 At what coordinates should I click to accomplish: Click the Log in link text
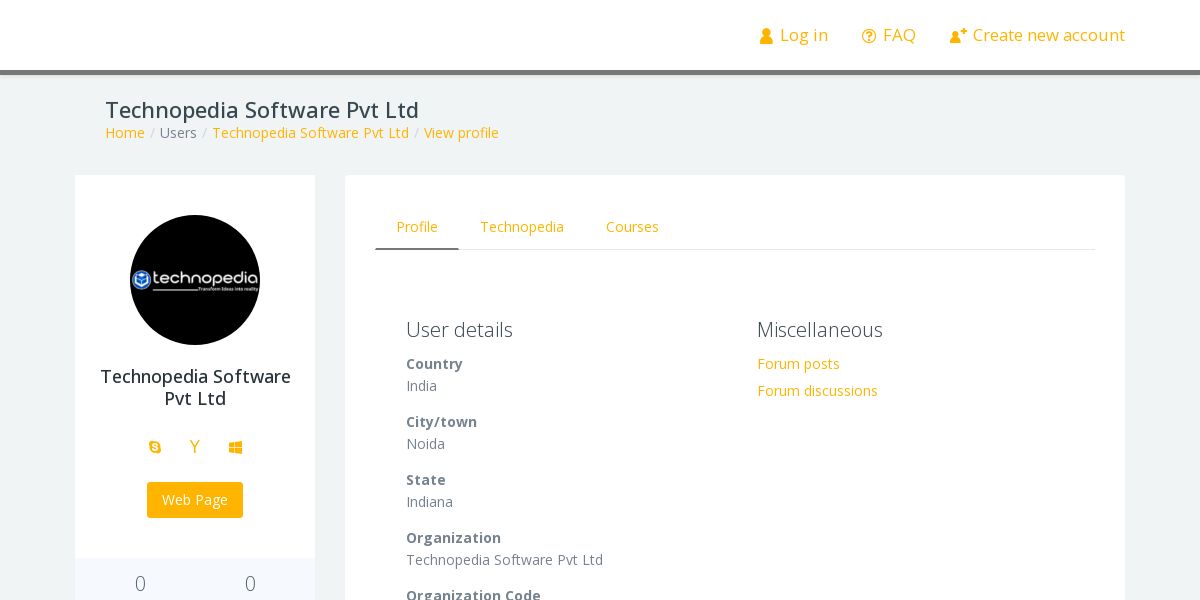click(804, 36)
